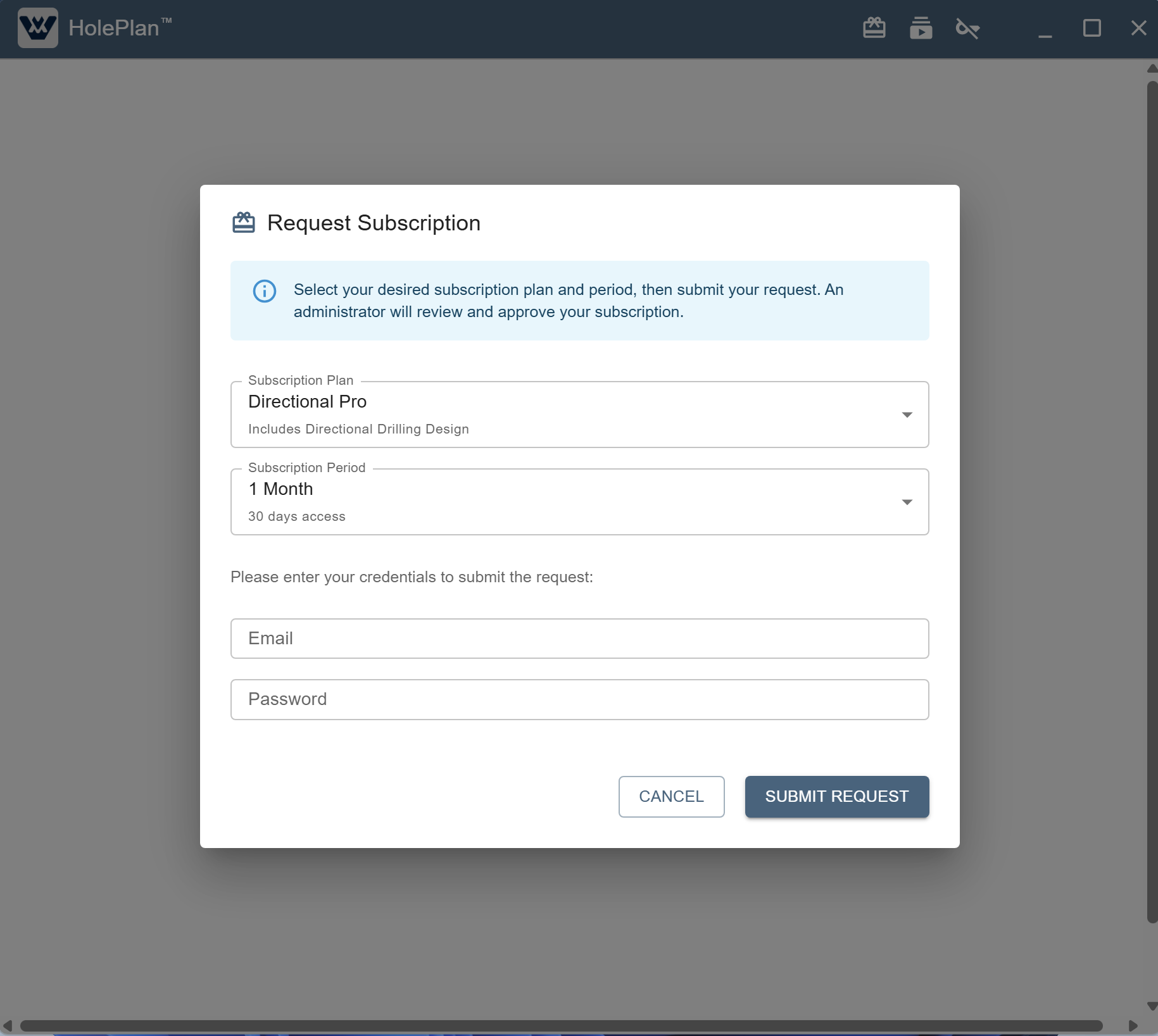The width and height of the screenshot is (1158, 1036).
Task: Open subscription request icon in title bar
Action: pos(874,28)
